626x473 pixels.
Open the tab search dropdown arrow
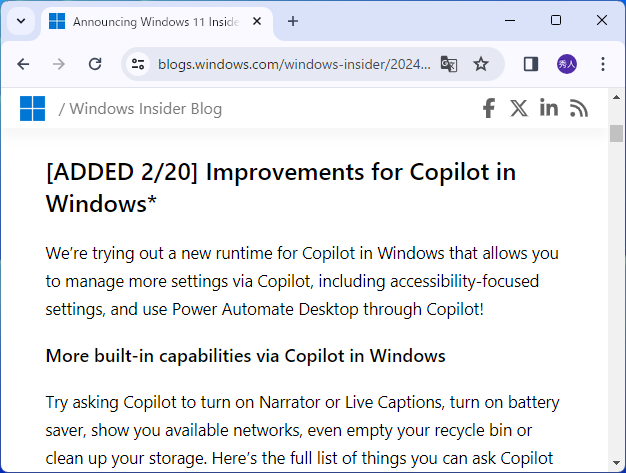(21, 21)
